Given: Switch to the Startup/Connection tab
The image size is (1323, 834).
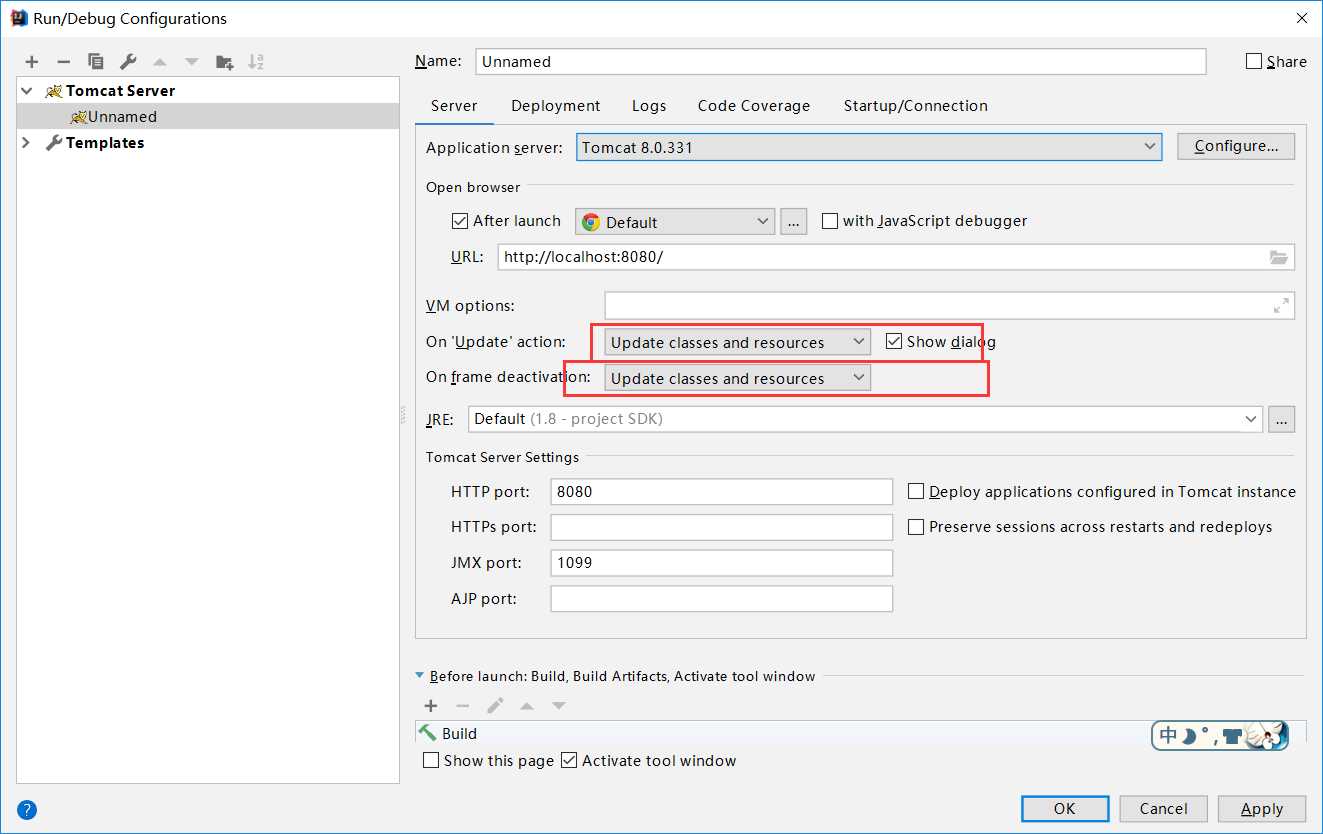Looking at the screenshot, I should 916,106.
